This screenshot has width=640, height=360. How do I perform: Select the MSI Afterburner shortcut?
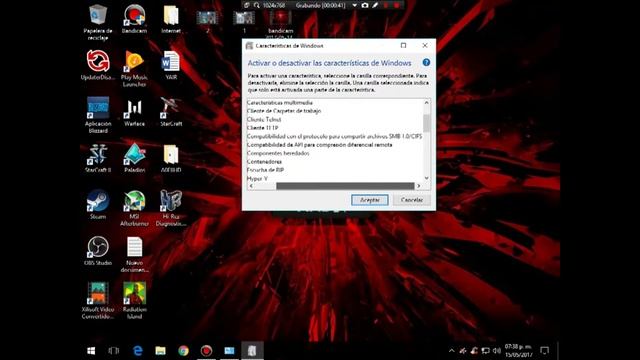pyautogui.click(x=134, y=208)
